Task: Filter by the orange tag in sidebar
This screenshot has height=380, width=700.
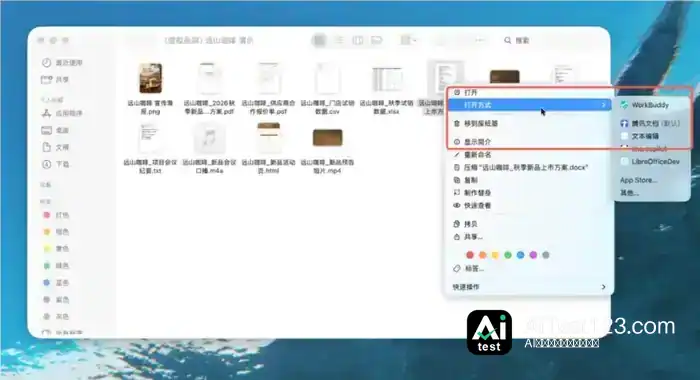Action: [56, 232]
